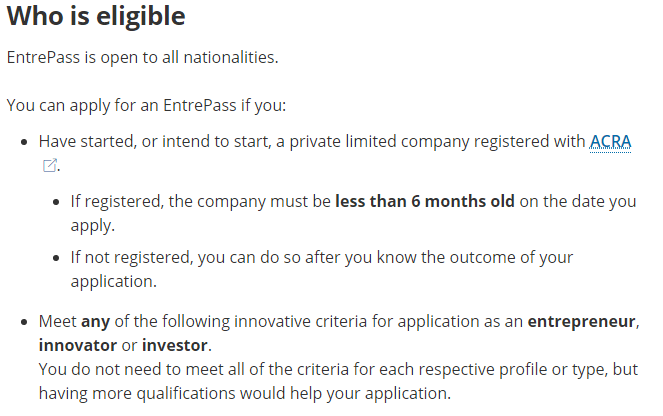
Task: Click the bullet marker before "If registered"
Action: (56, 203)
